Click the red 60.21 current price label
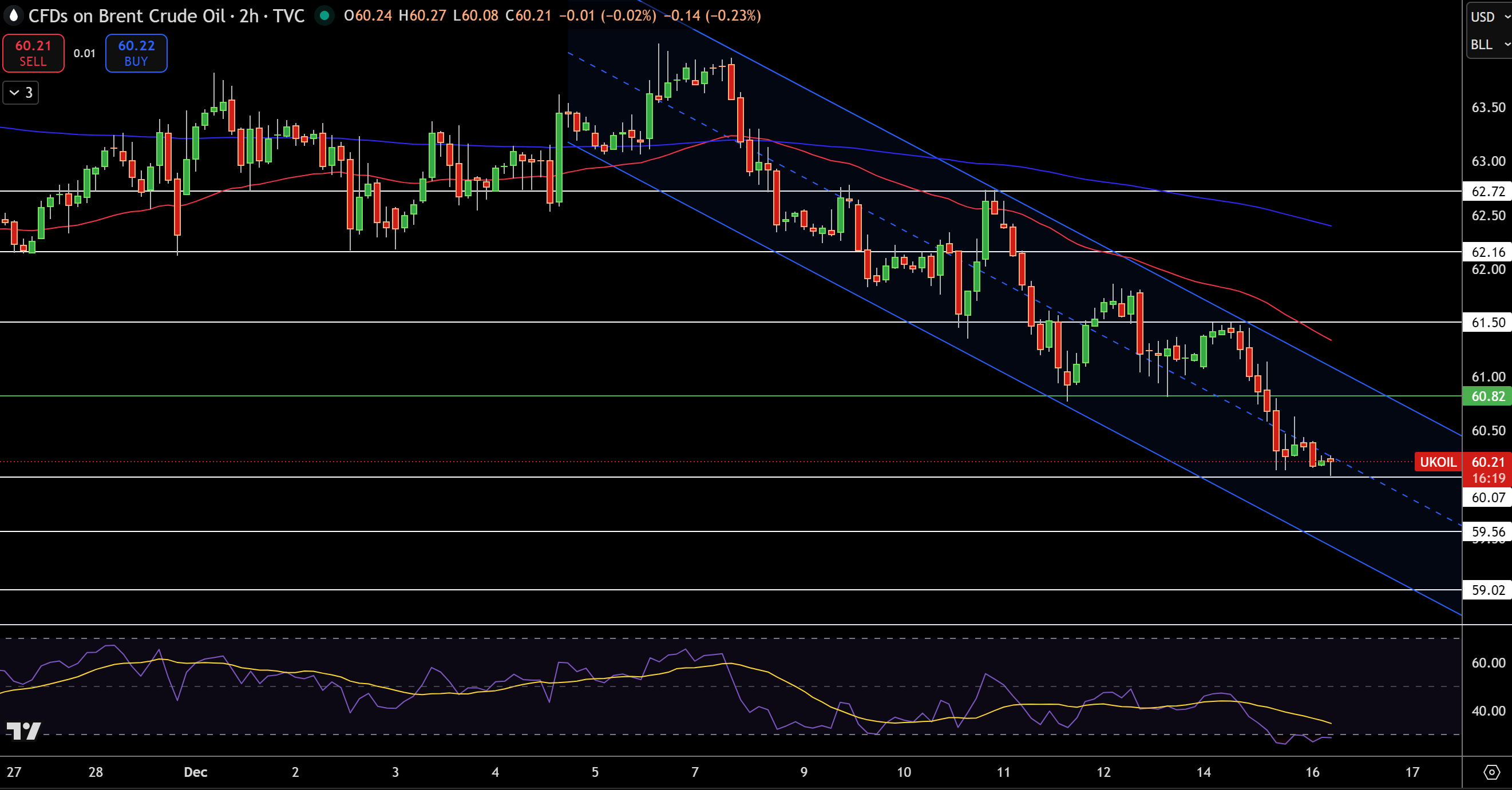The image size is (1512, 790). click(x=1487, y=463)
